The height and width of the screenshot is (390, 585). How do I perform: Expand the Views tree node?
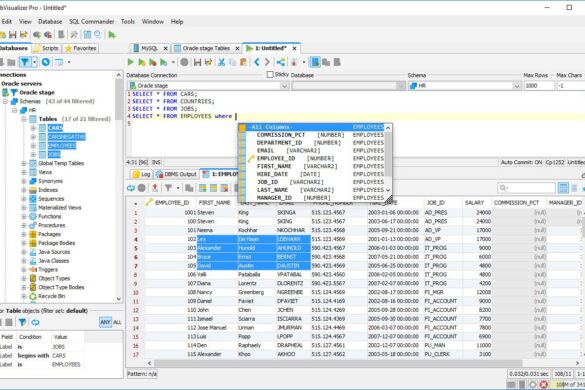coord(24,172)
